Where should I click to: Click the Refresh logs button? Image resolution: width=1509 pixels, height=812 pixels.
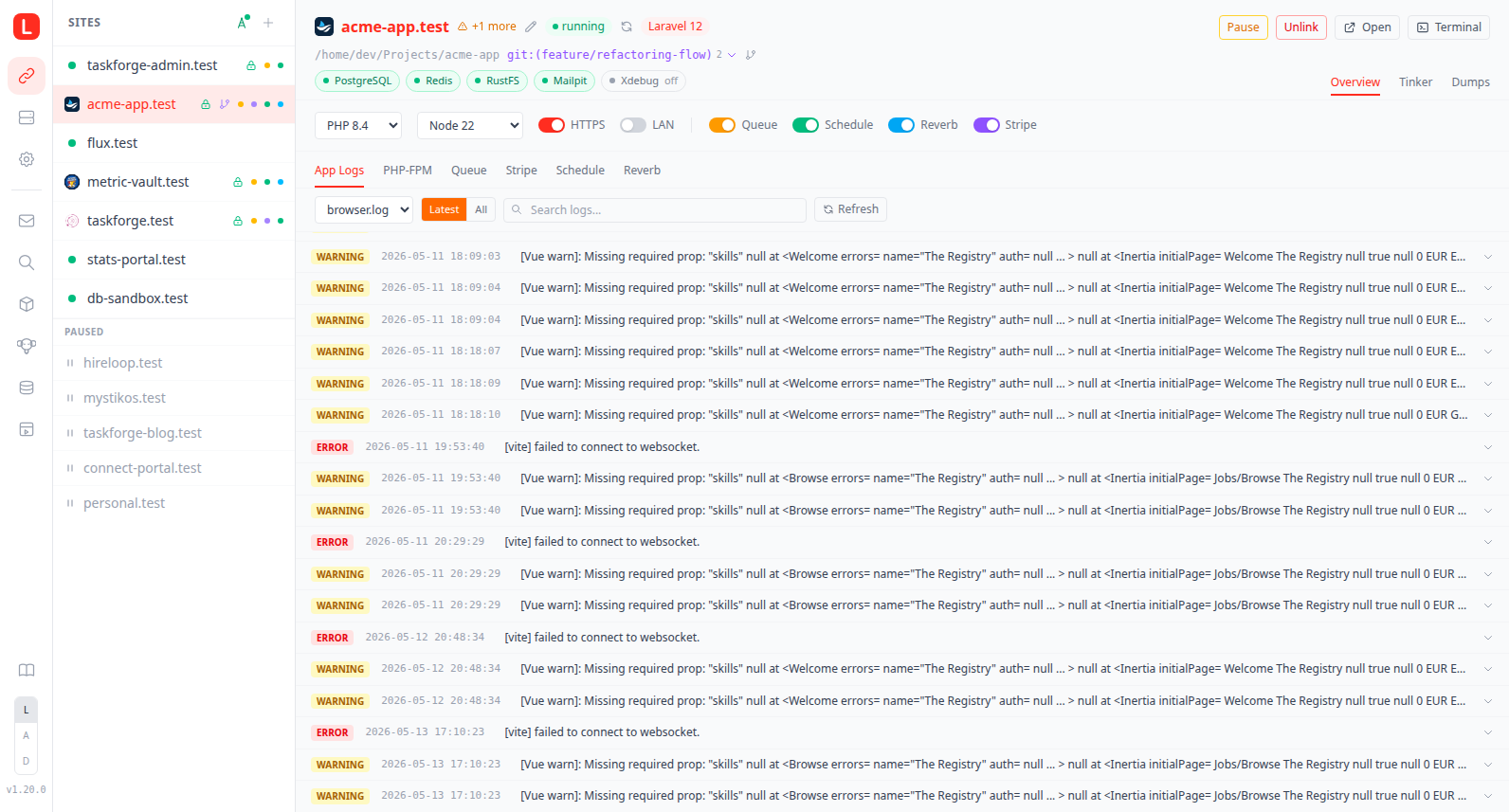851,209
